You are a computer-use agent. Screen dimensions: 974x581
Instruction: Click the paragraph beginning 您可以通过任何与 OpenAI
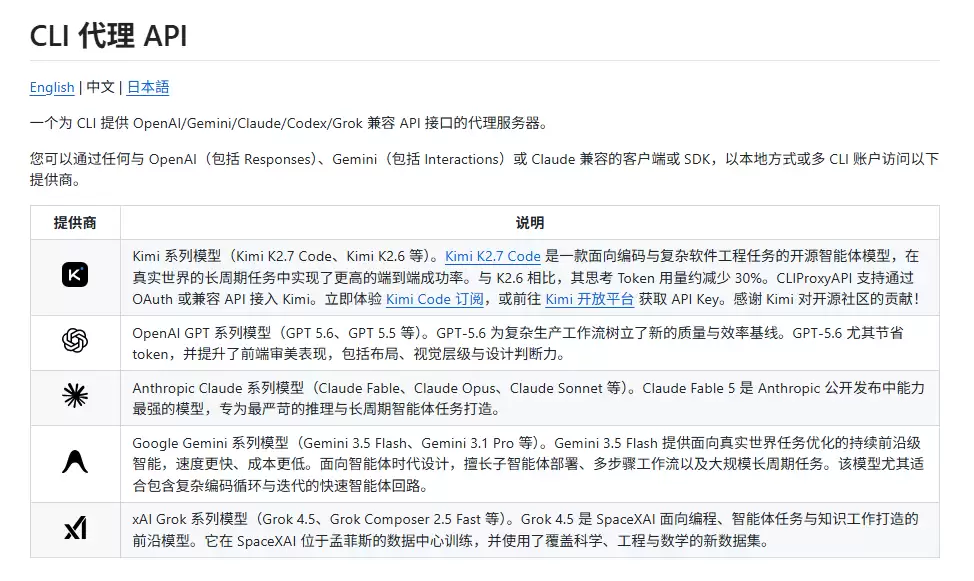tap(485, 170)
